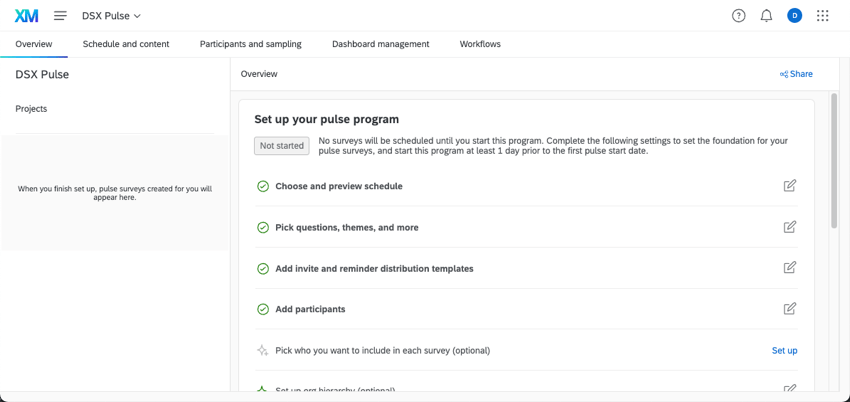Edit invite and reminder distribution templates
The width and height of the screenshot is (850, 402).
(789, 268)
